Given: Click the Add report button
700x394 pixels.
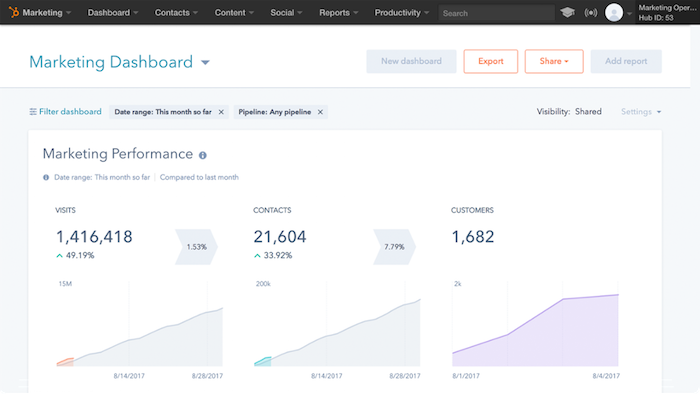Looking at the screenshot, I should [626, 61].
